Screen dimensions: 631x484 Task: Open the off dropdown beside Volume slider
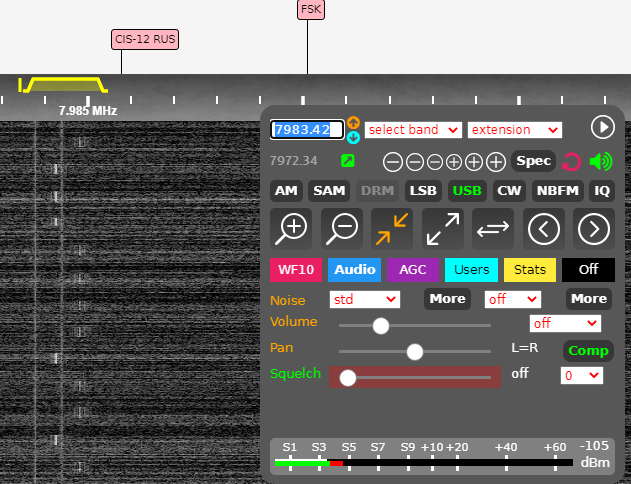[x=565, y=323]
